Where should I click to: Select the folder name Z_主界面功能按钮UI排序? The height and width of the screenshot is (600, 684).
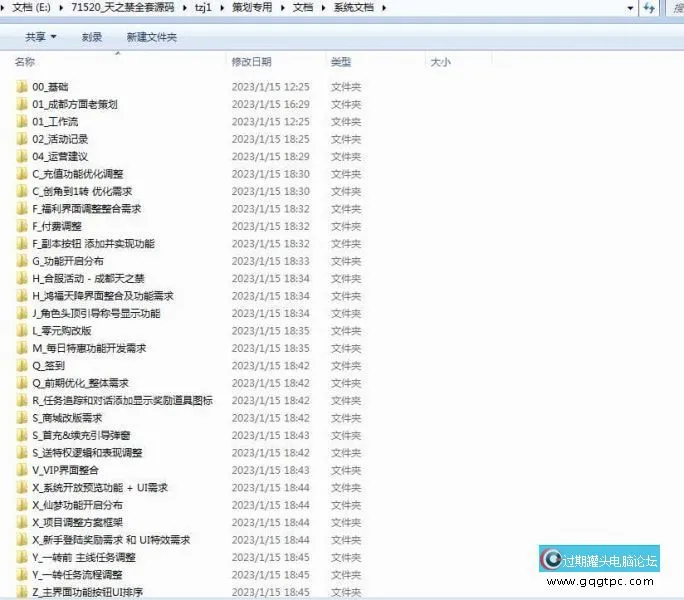(x=88, y=592)
